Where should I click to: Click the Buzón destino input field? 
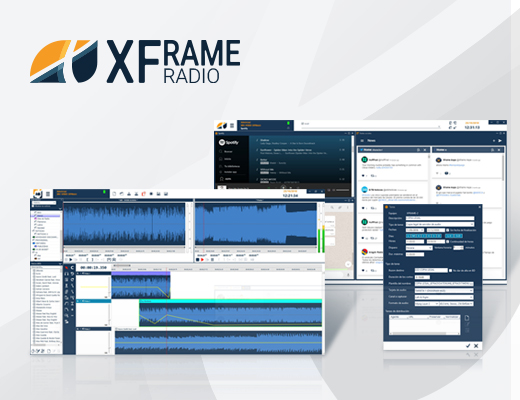(431, 270)
